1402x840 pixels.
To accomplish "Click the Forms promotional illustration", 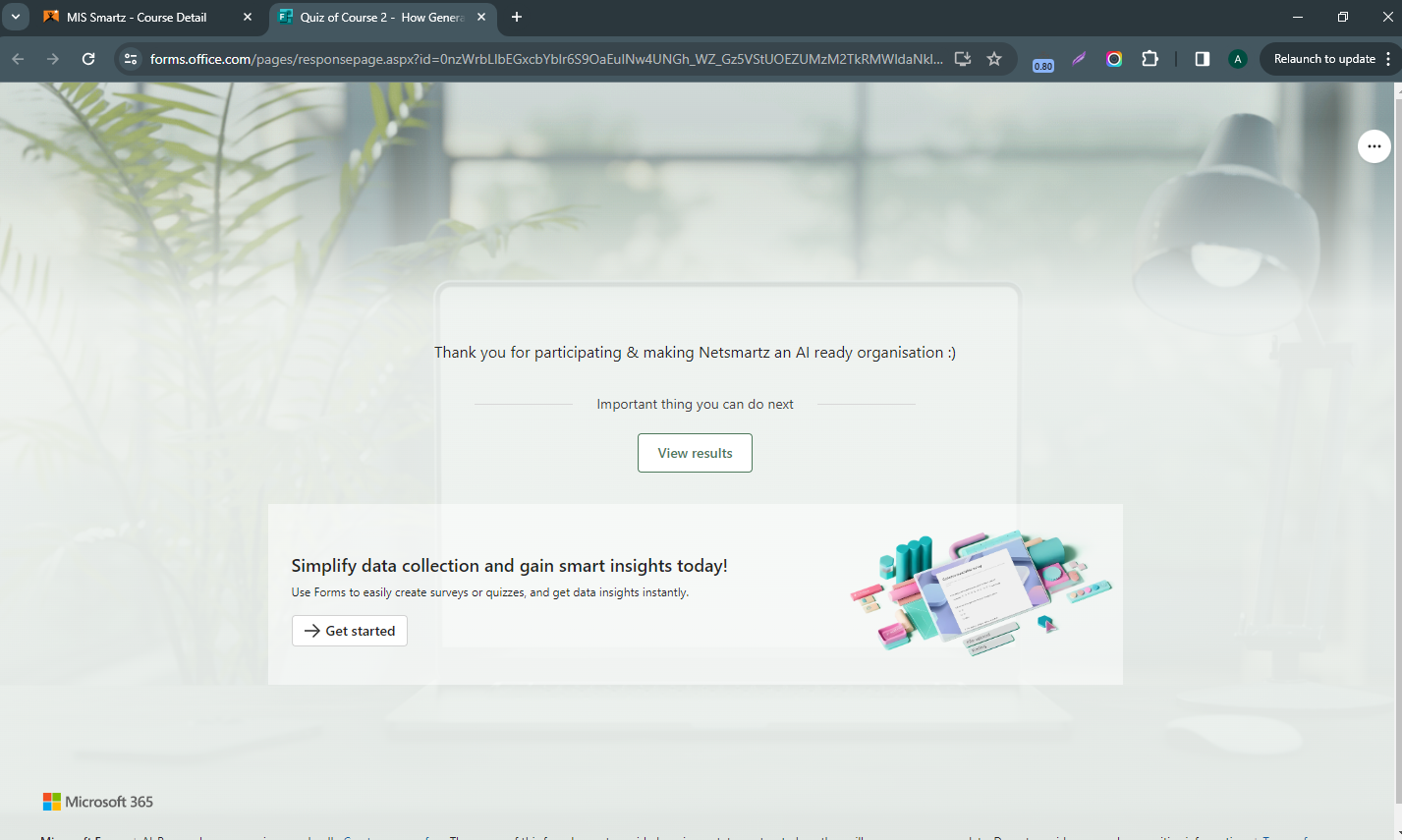I will 981,592.
